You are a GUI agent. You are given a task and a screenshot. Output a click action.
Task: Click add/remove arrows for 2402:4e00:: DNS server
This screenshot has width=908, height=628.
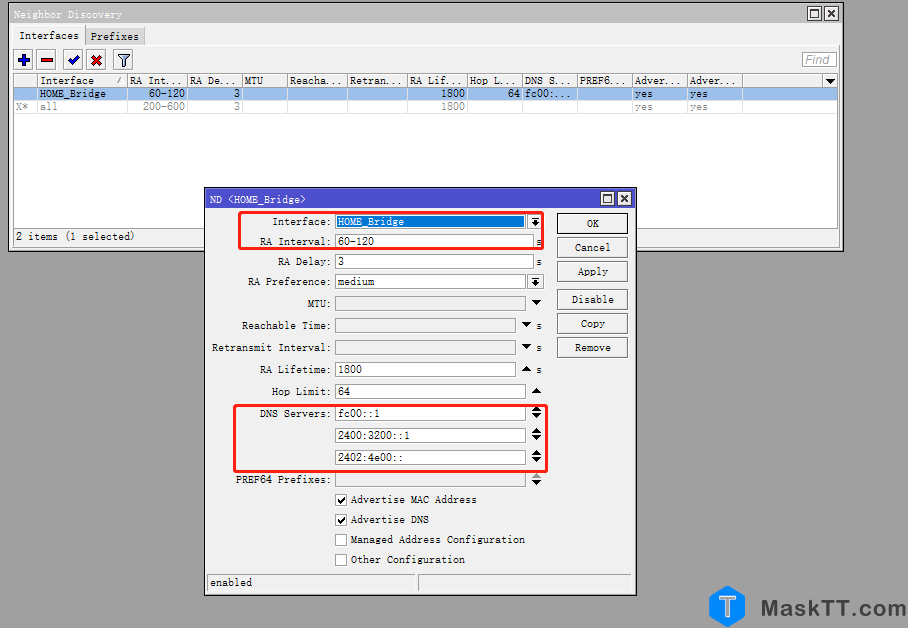click(x=536, y=457)
